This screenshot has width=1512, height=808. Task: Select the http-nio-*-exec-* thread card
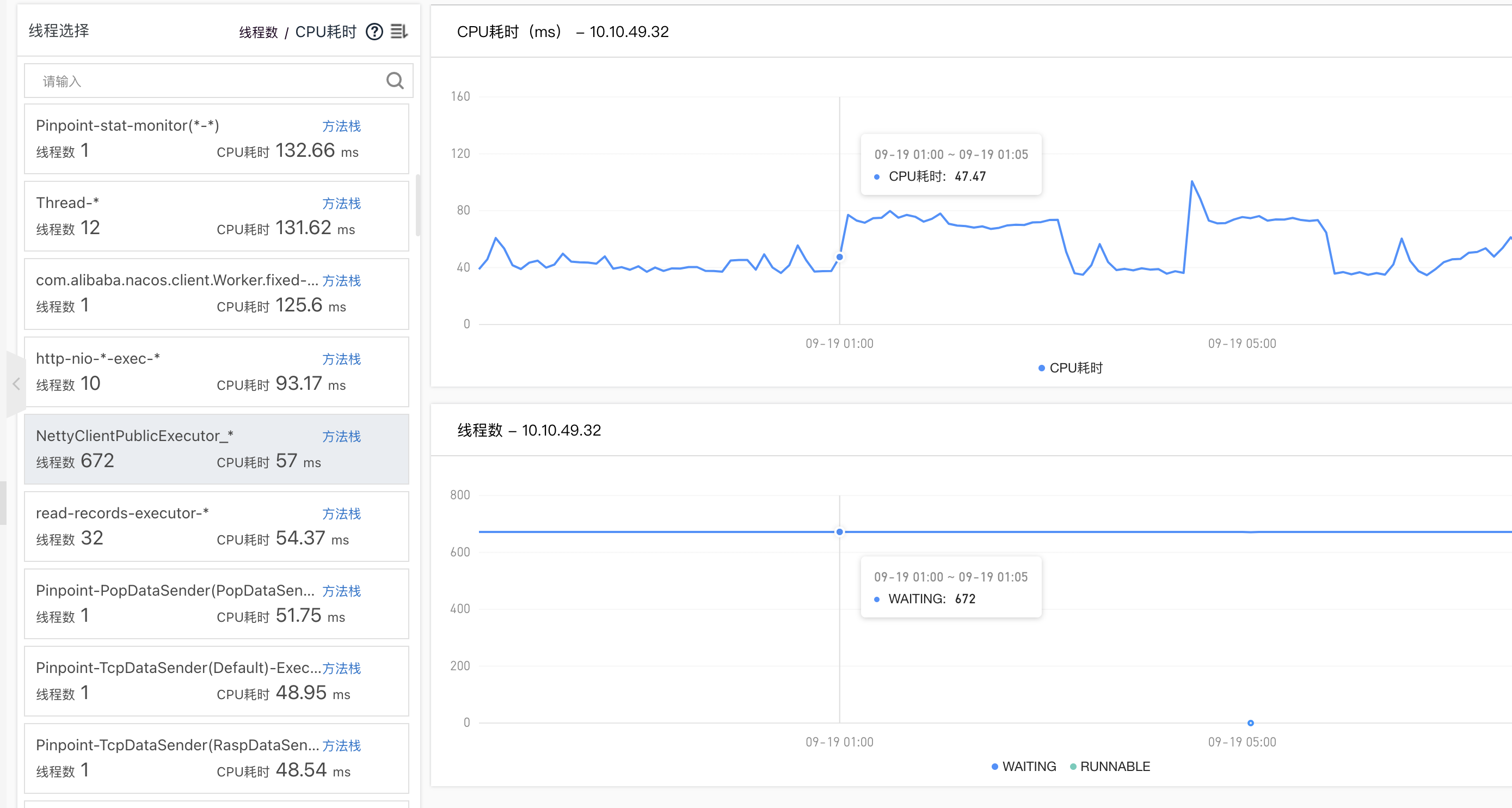[x=217, y=372]
